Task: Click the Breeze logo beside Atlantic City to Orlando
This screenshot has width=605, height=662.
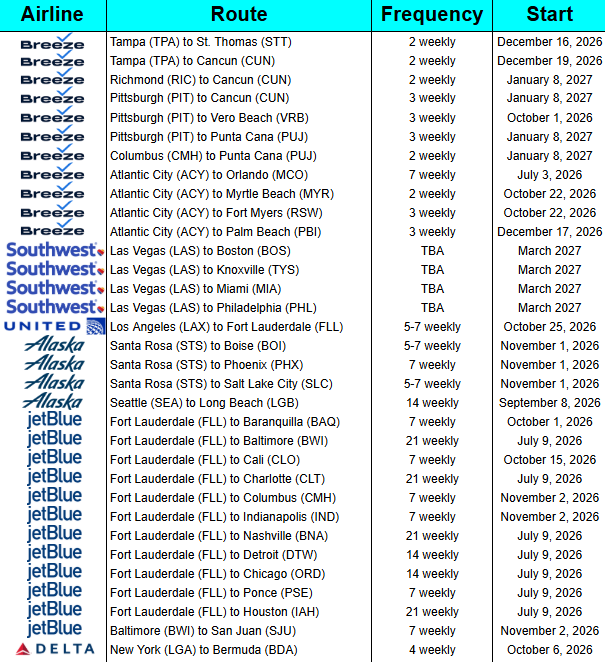Action: (52, 172)
